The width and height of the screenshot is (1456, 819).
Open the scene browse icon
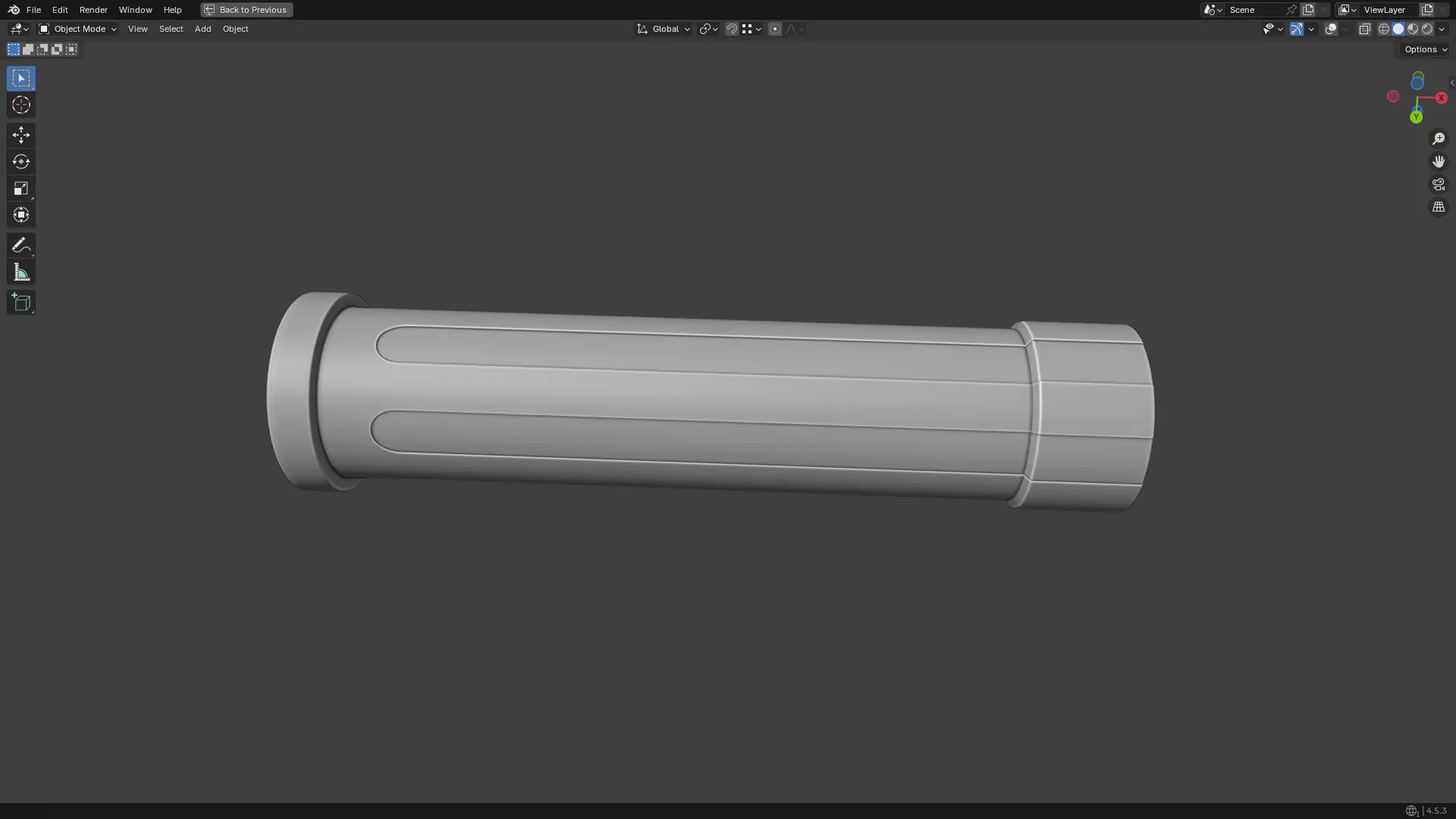pos(1213,10)
